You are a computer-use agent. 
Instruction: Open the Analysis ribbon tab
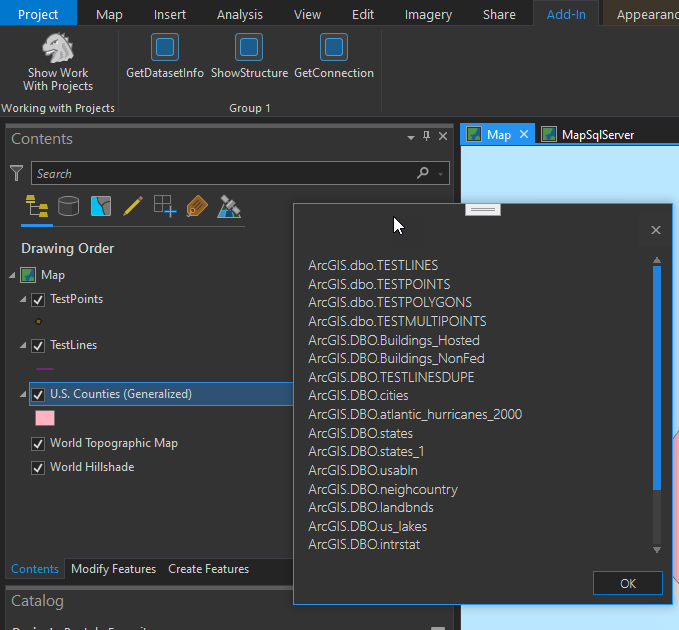[x=239, y=14]
